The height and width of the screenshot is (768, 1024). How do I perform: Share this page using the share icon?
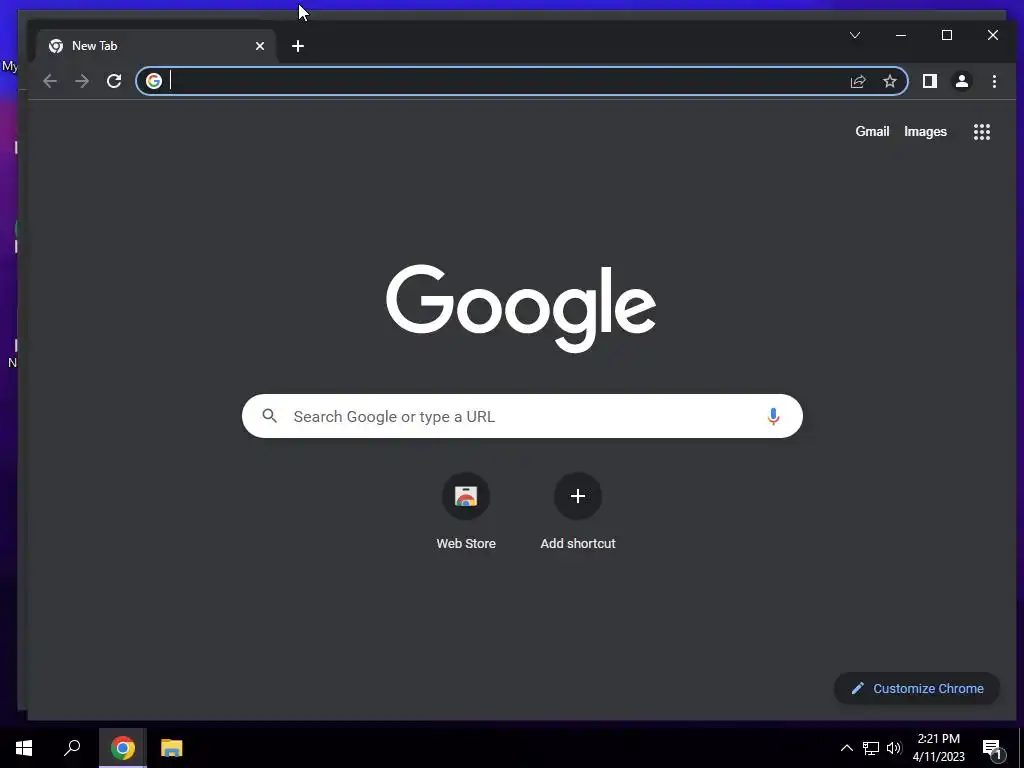tap(858, 81)
